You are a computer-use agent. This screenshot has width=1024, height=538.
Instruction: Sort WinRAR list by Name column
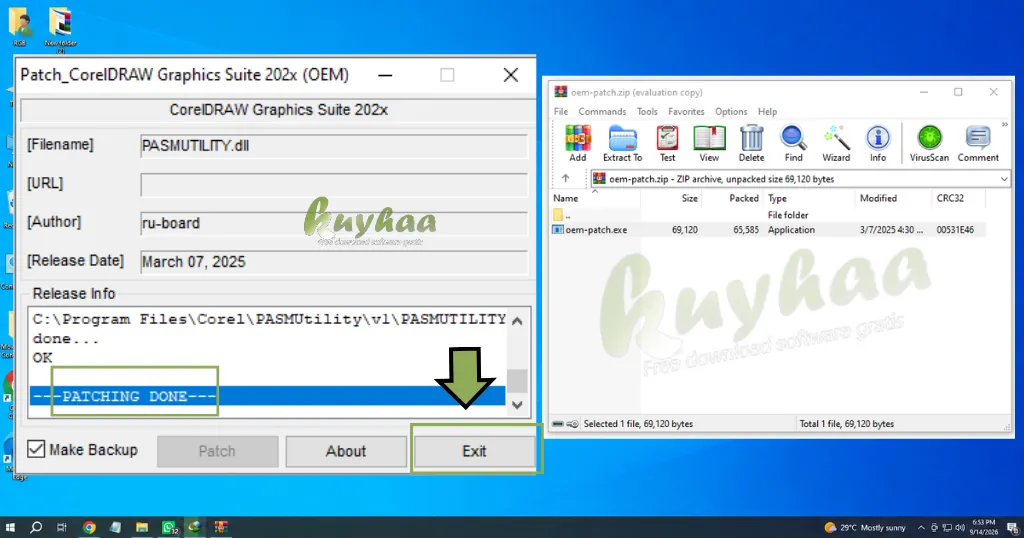click(x=595, y=198)
